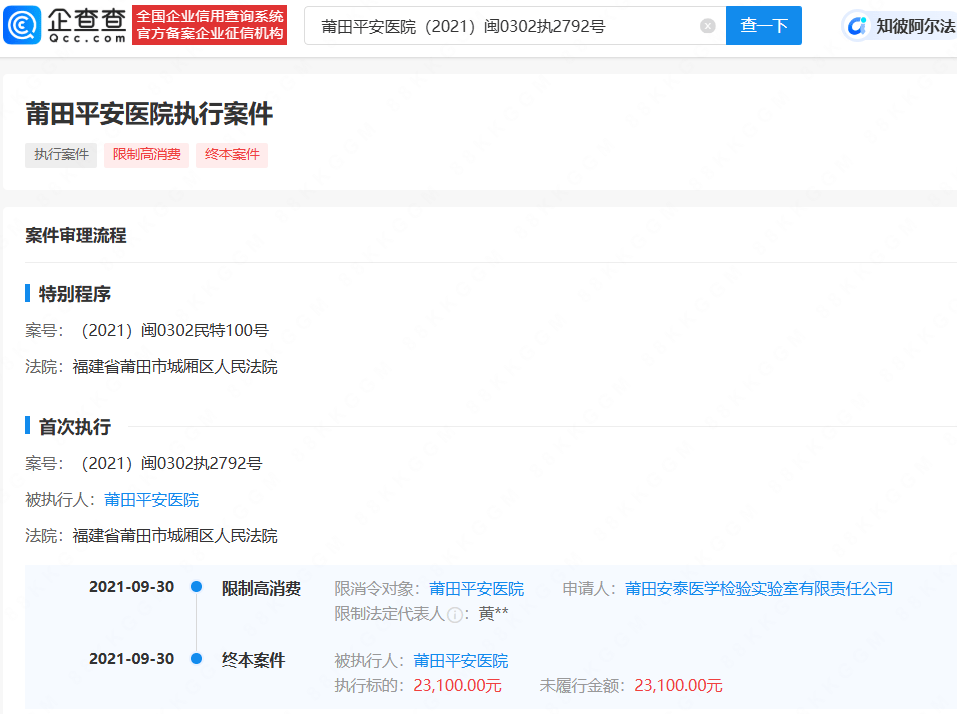Image resolution: width=957 pixels, height=714 pixels.
Task: Select the red 终本案件 tag under the title
Action: pyautogui.click(x=232, y=155)
